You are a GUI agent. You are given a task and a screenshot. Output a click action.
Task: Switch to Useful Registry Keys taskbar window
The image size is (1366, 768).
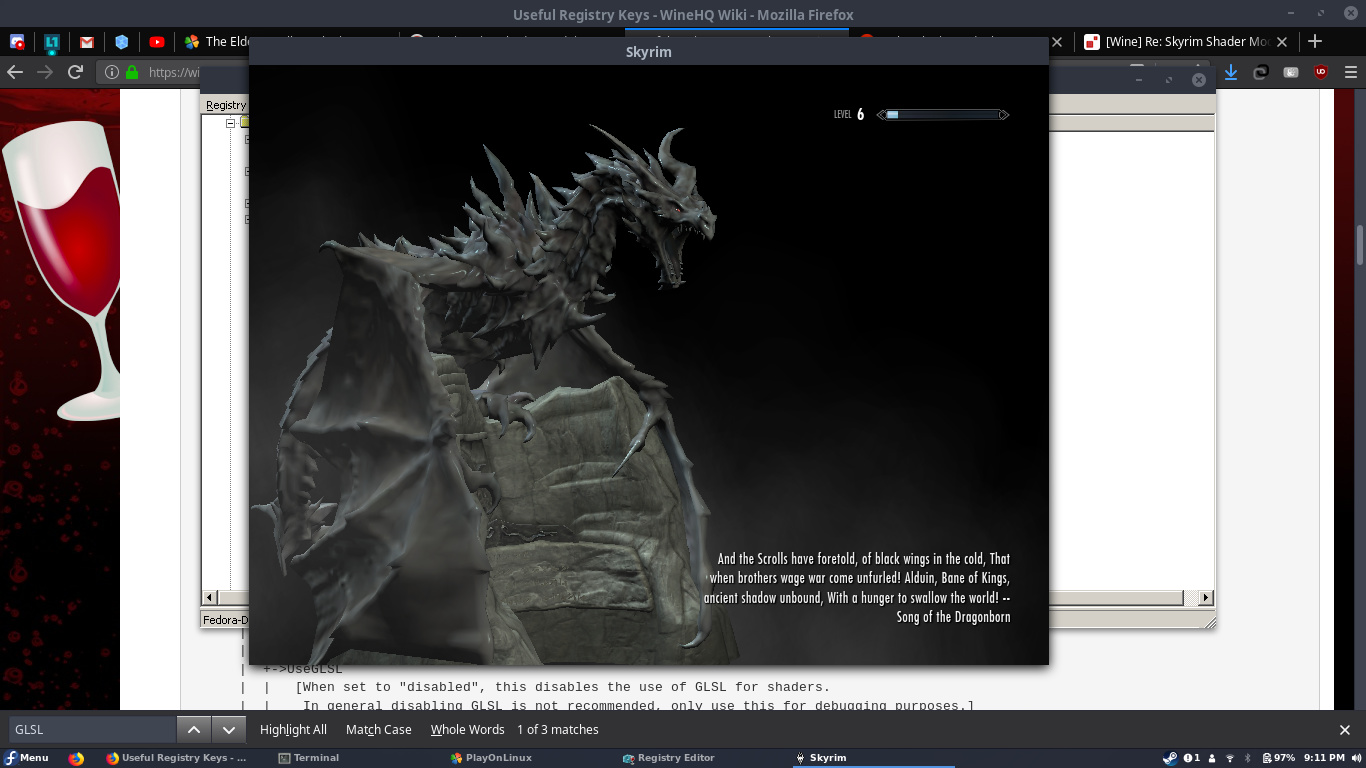coord(177,758)
